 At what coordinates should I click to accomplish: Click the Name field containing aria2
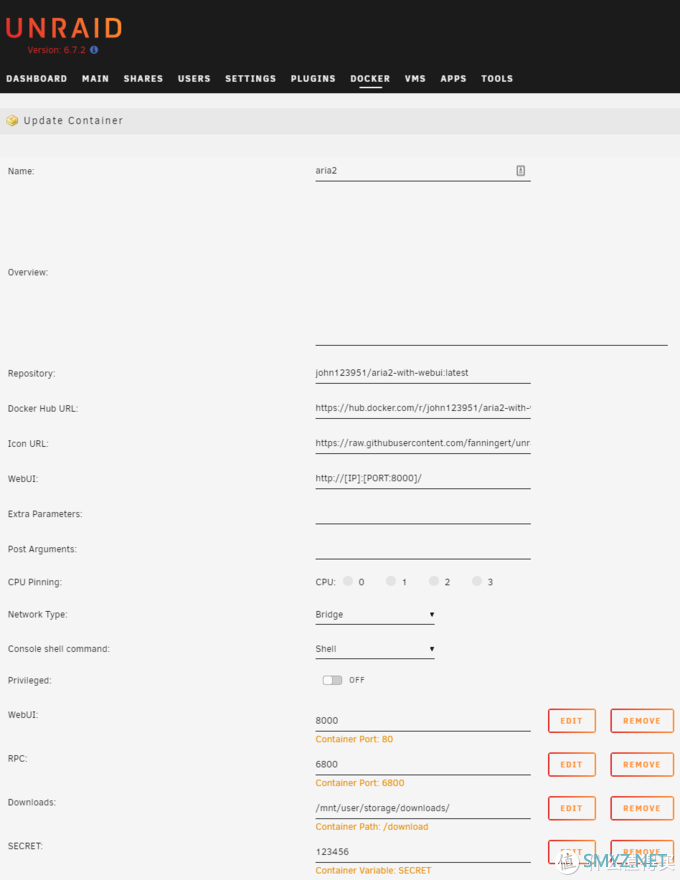[x=422, y=171]
